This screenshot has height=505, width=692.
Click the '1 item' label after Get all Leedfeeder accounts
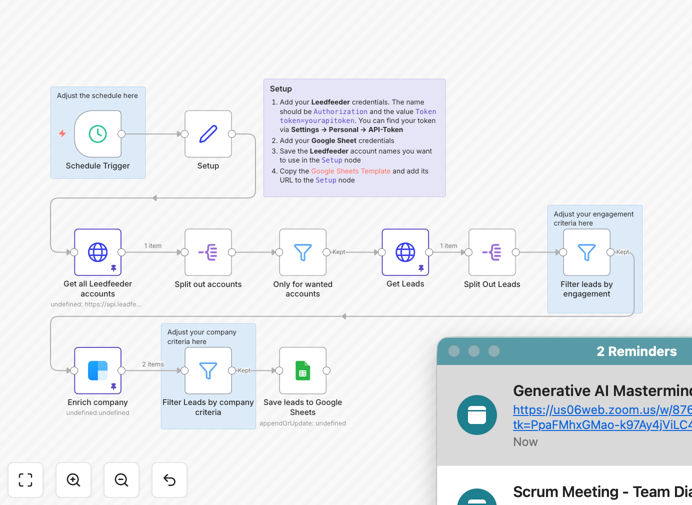tap(153, 245)
